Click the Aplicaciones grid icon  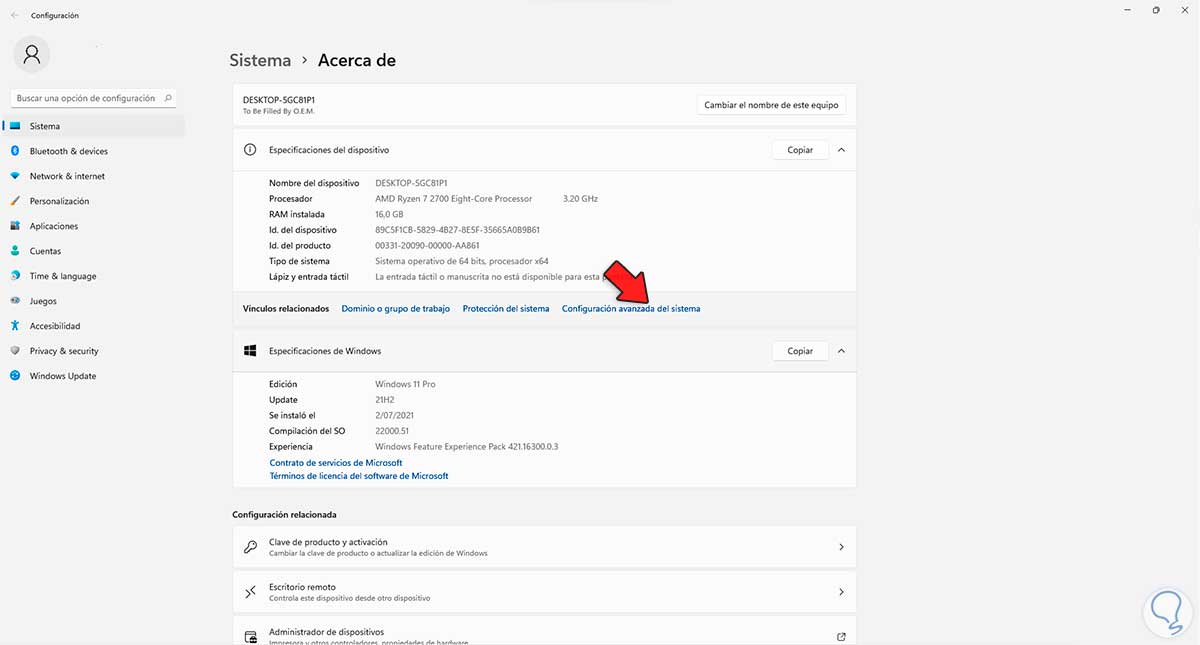[15, 226]
